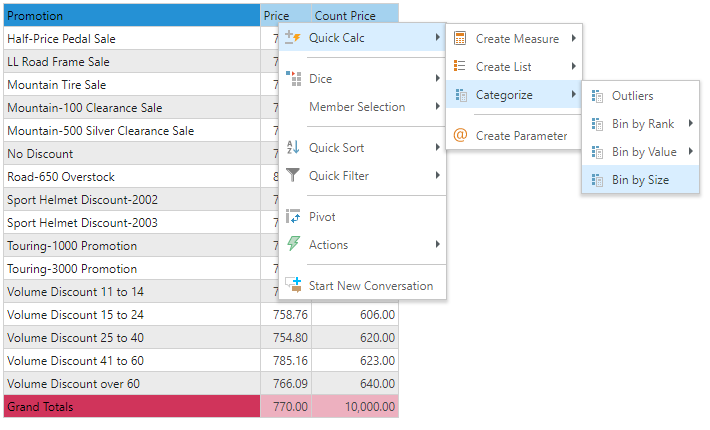Expand the Member Selection submenu arrow
The width and height of the screenshot is (710, 430).
[437, 107]
